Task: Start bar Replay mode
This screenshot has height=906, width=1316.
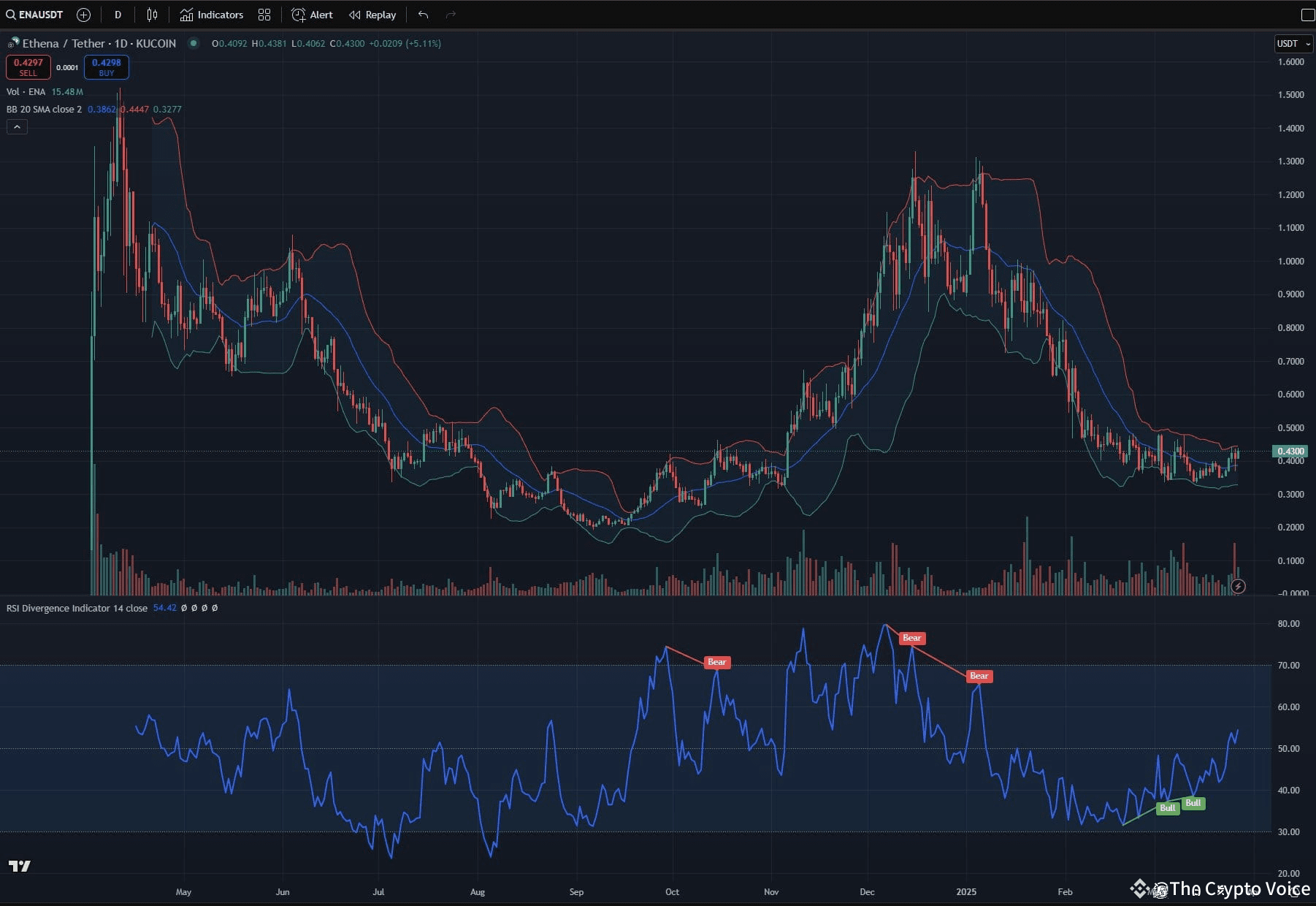Action: click(x=372, y=15)
